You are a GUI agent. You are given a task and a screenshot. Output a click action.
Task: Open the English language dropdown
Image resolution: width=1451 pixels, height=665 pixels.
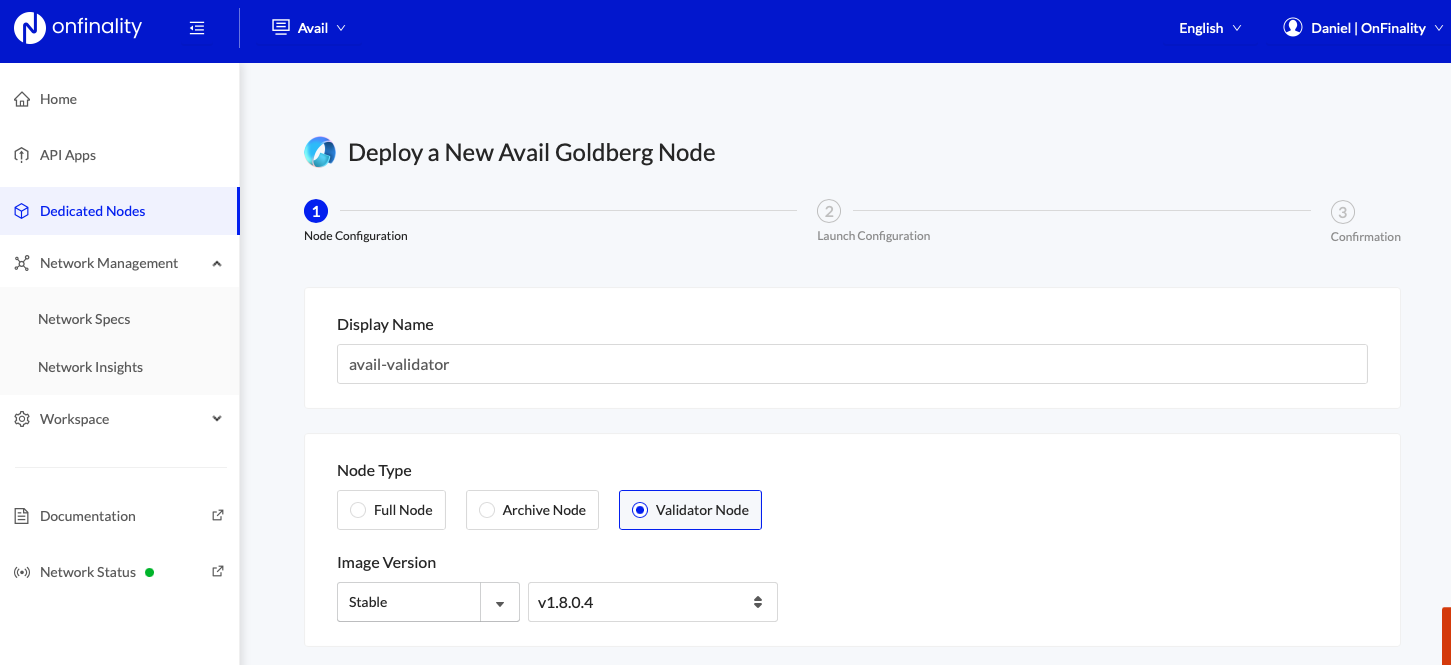pos(1210,28)
